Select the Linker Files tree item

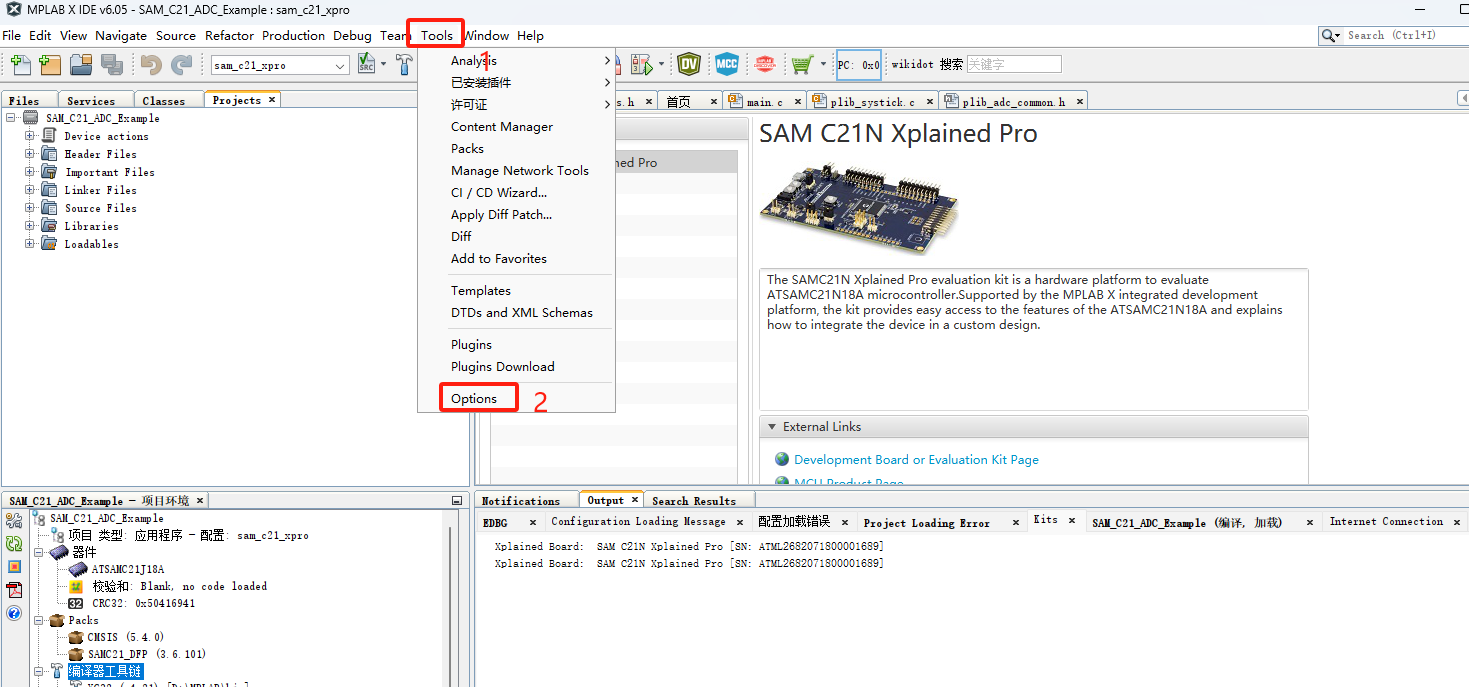[x=100, y=190]
